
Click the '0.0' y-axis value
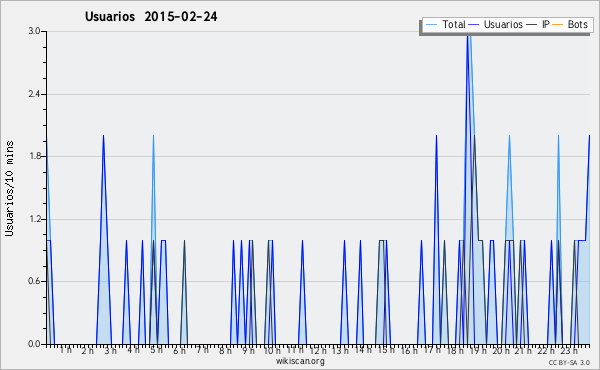(34, 344)
